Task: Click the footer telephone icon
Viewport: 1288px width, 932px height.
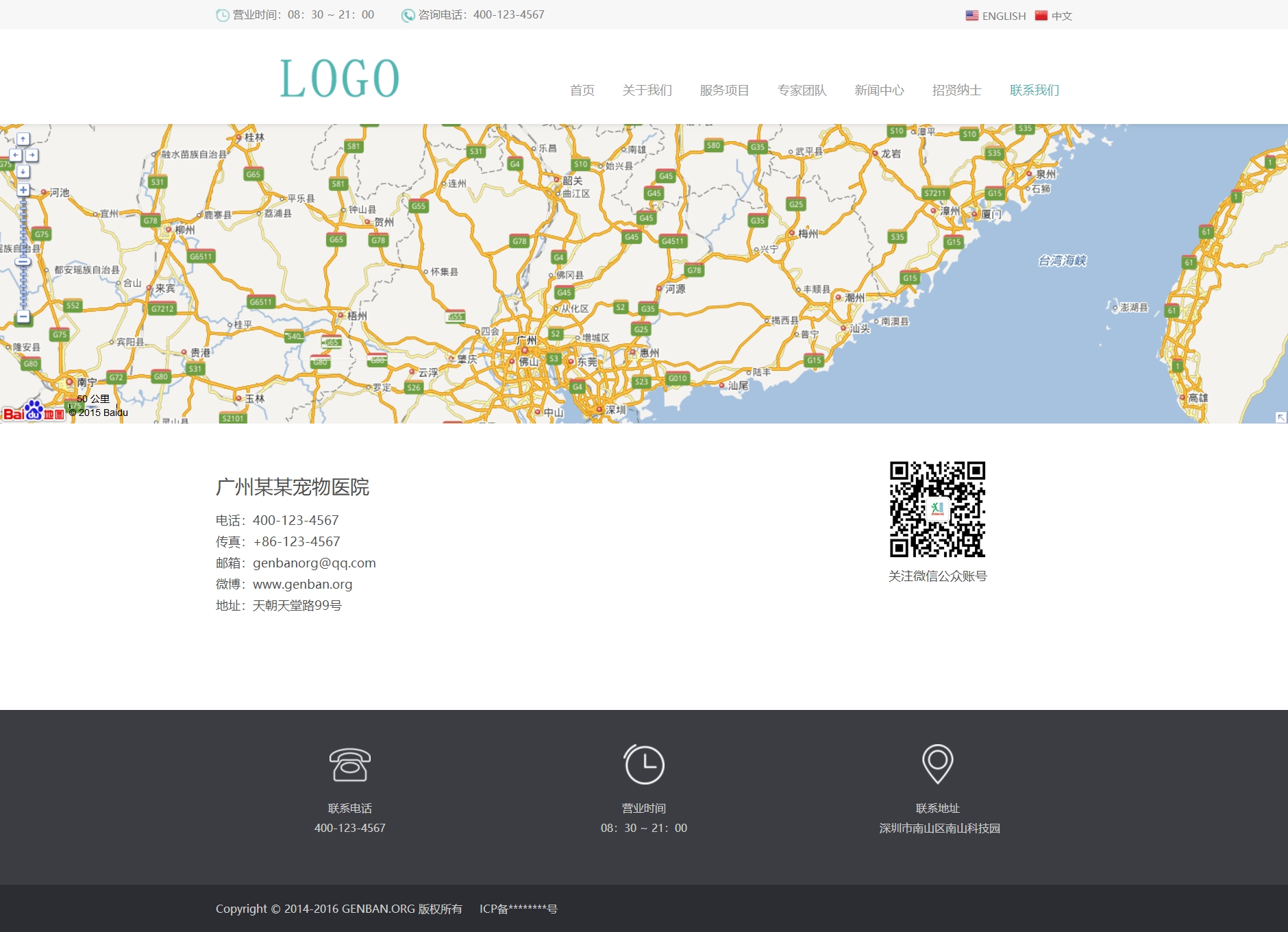Action: (349, 764)
